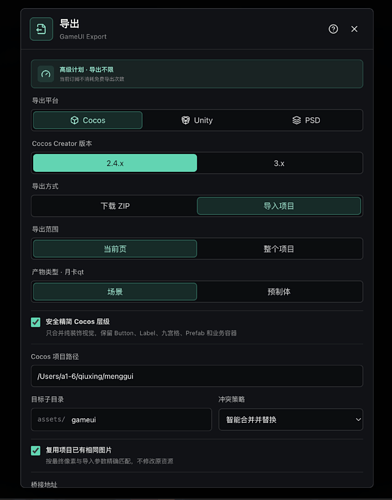392x500 pixels.
Task: Select 当前页 as export scope
Action: click(x=115, y=249)
